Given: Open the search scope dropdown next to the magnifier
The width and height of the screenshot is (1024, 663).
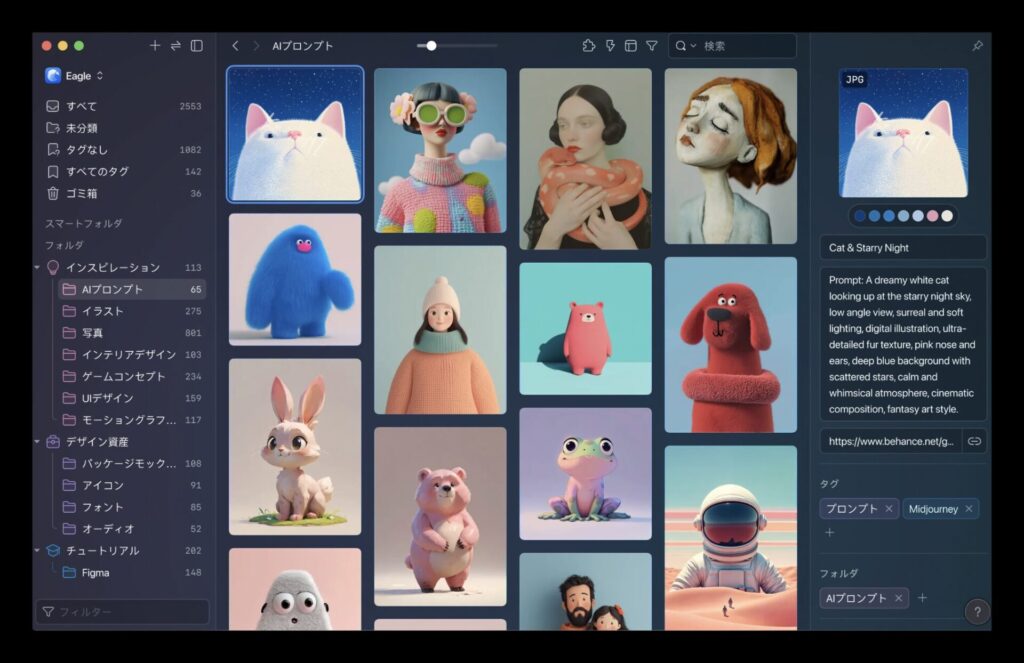Looking at the screenshot, I should pyautogui.click(x=694, y=45).
